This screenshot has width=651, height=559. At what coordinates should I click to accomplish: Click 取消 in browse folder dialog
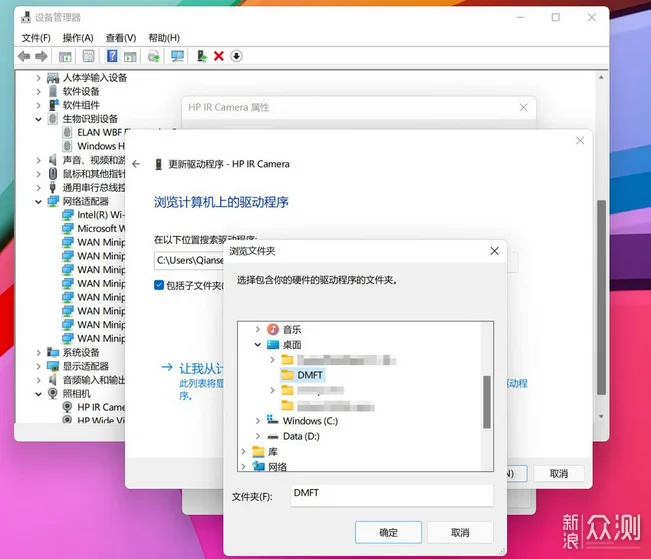coord(460,532)
